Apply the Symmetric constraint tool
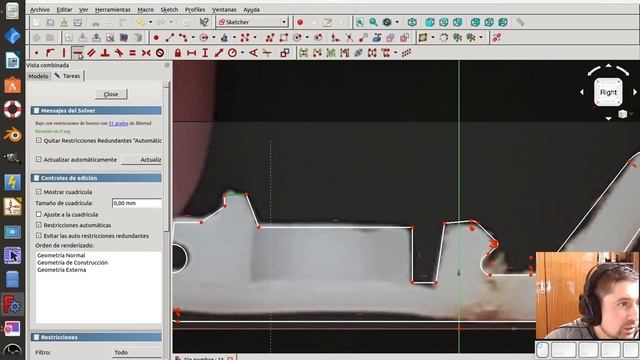Viewport: 640px width, 360px height. (x=146, y=53)
